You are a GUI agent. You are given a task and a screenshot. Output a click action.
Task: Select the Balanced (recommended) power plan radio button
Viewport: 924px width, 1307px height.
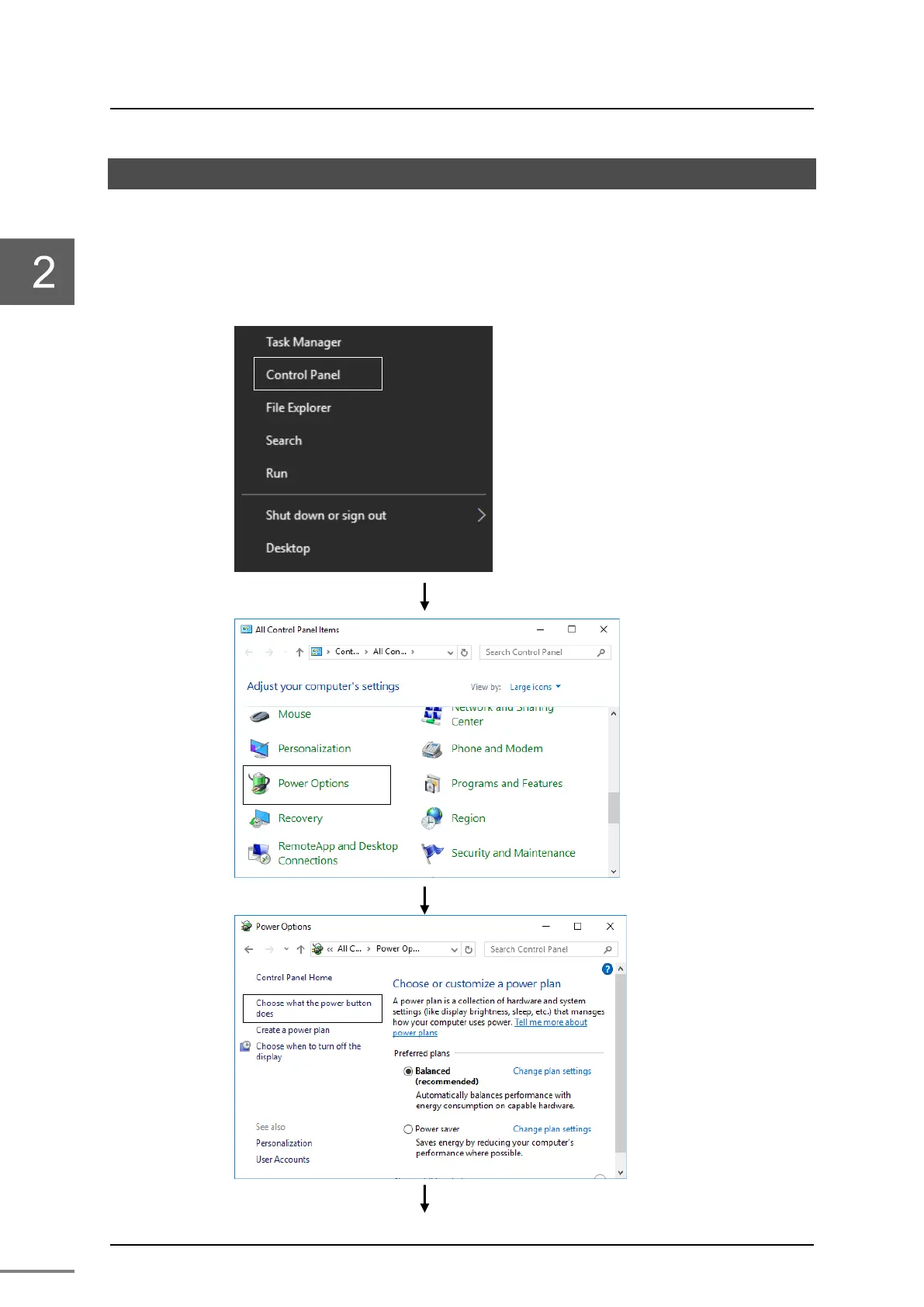click(408, 1071)
